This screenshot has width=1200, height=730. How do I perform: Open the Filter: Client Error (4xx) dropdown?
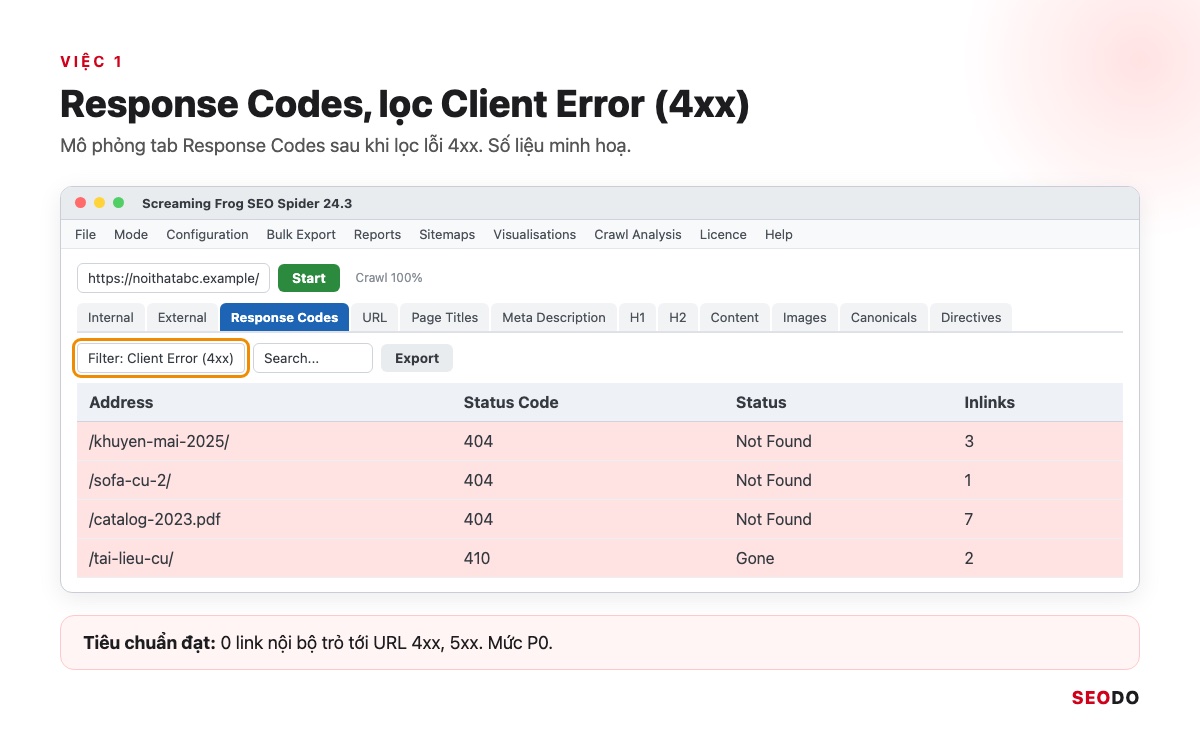coord(161,358)
